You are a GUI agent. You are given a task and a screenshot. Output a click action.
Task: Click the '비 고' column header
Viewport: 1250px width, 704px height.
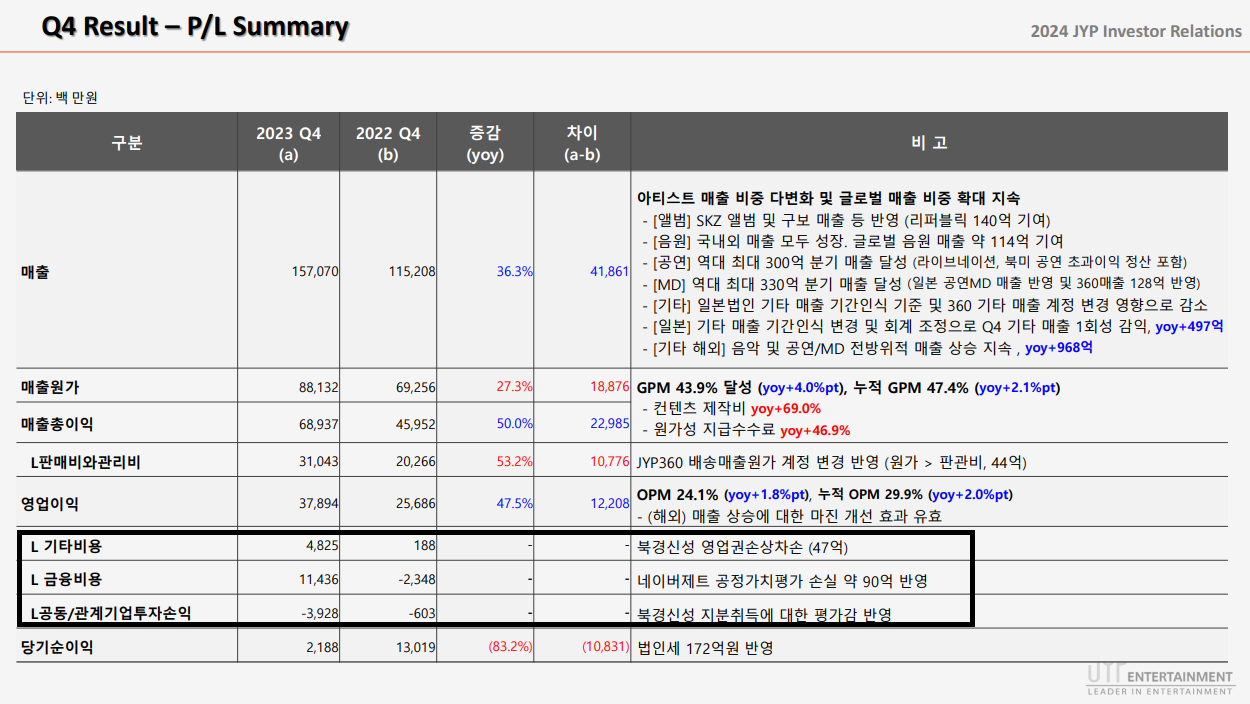click(929, 142)
